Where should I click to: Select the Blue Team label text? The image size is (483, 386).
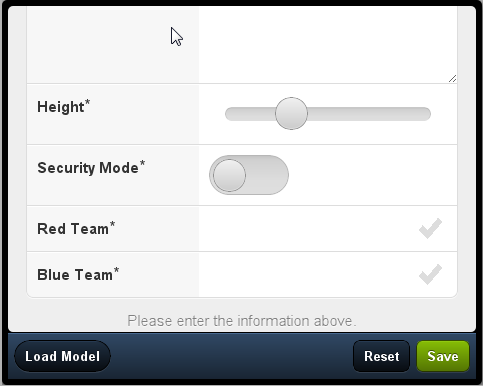(x=78, y=275)
